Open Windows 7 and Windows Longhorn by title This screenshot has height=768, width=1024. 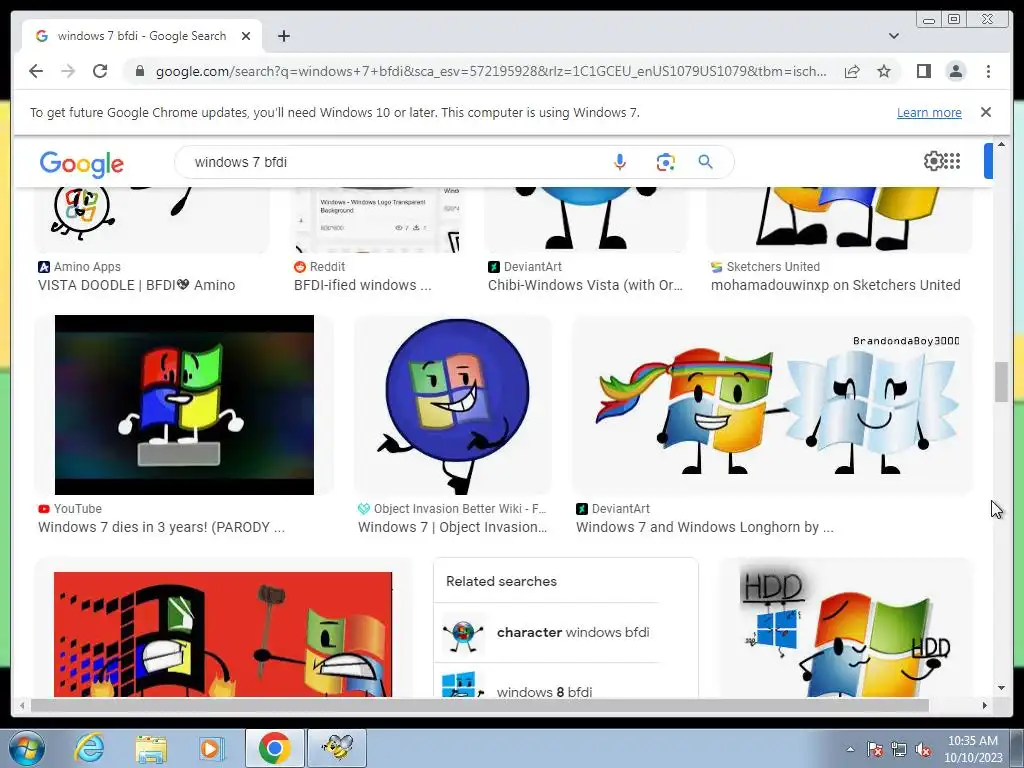(705, 527)
